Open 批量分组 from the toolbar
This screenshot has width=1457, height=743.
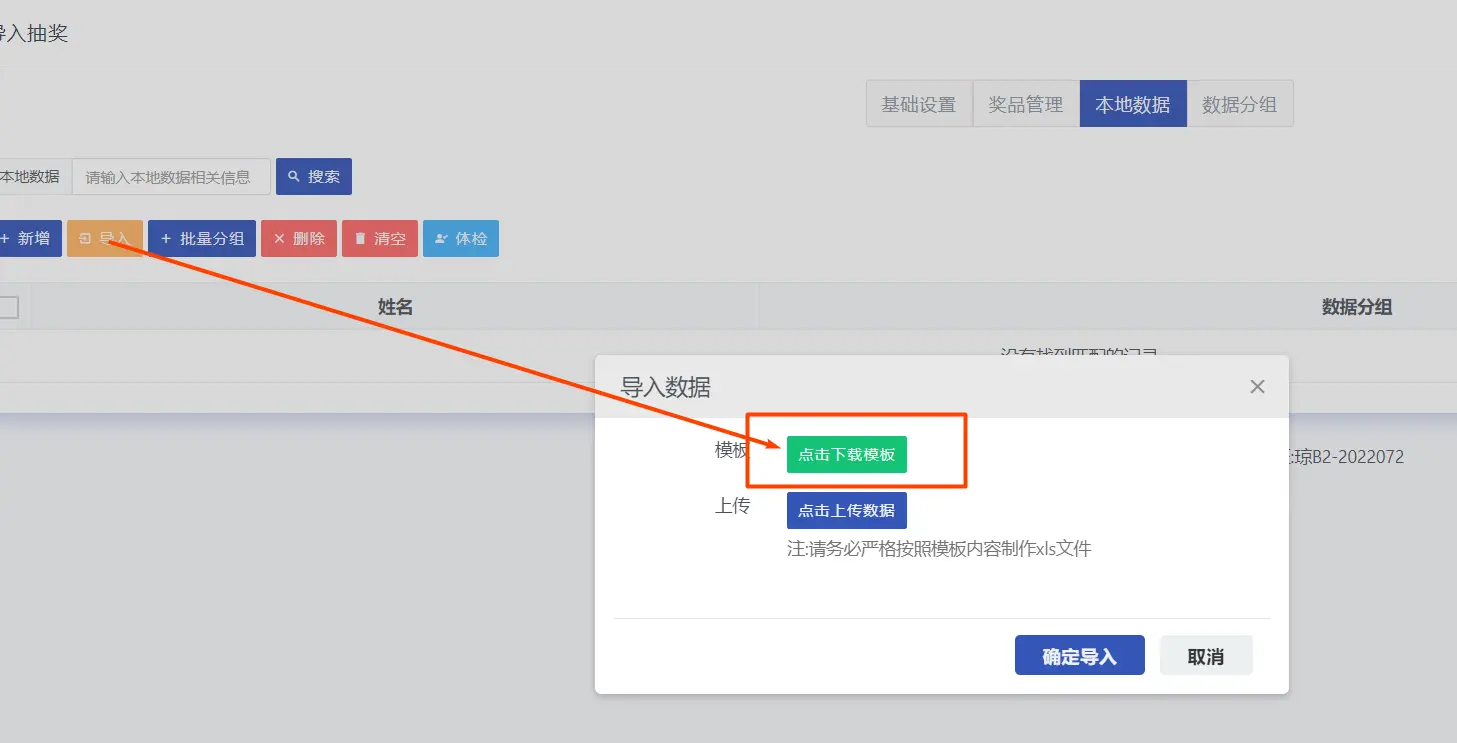tap(202, 239)
